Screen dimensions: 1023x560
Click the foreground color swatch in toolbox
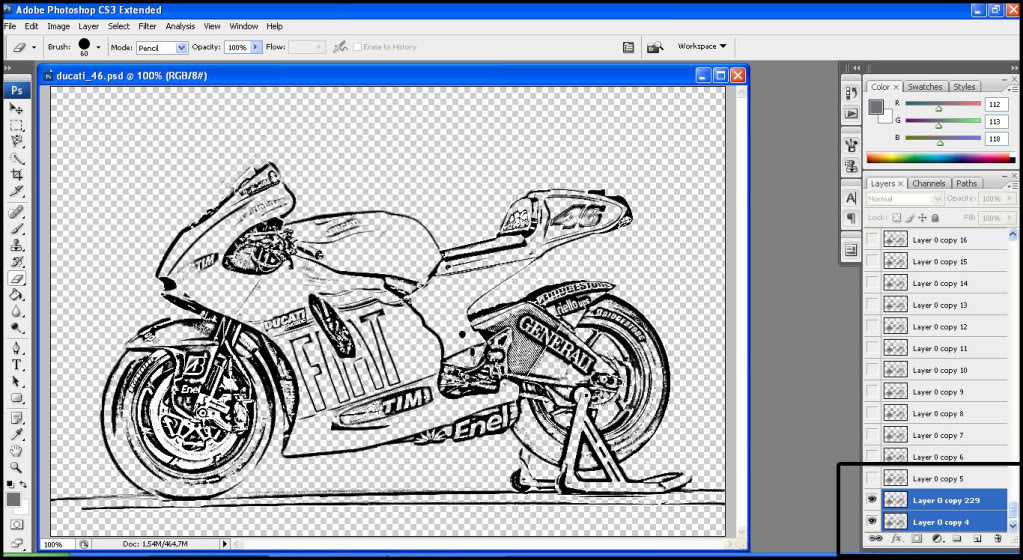coord(13,499)
